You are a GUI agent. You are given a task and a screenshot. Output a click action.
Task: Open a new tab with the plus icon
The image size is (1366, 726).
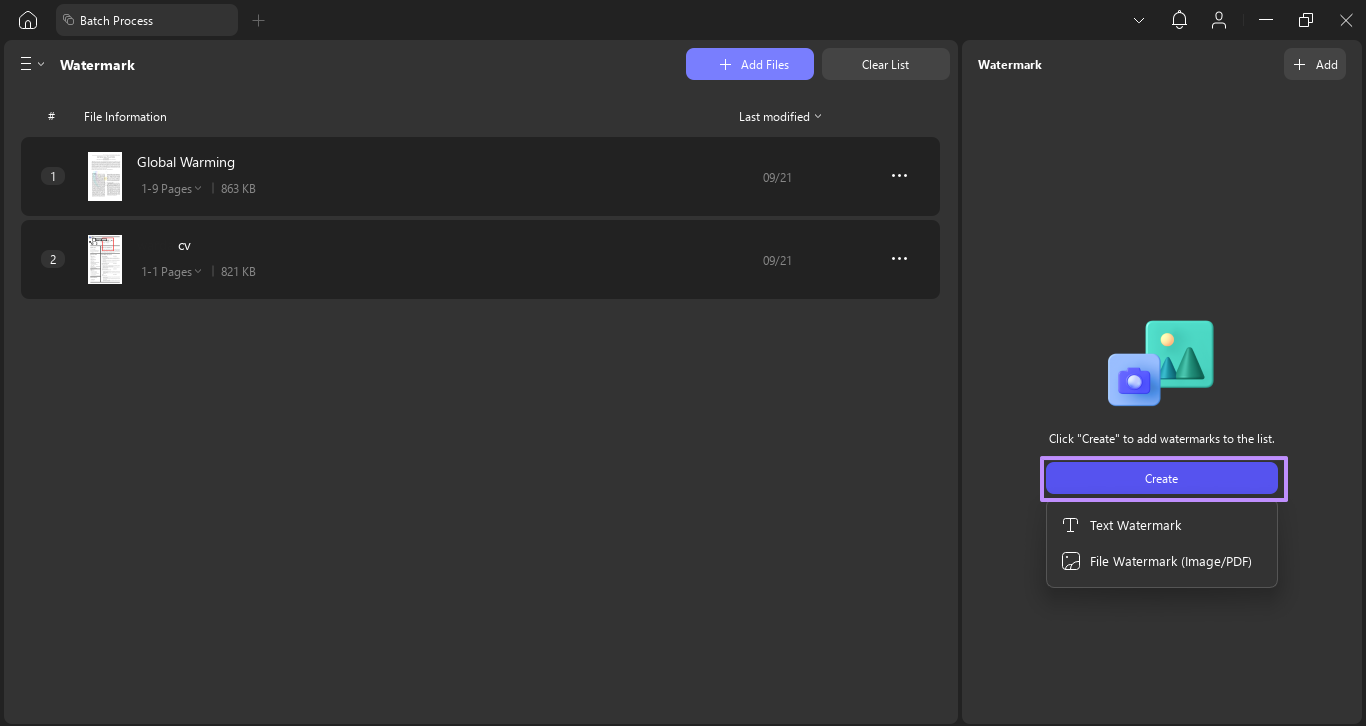(x=258, y=20)
